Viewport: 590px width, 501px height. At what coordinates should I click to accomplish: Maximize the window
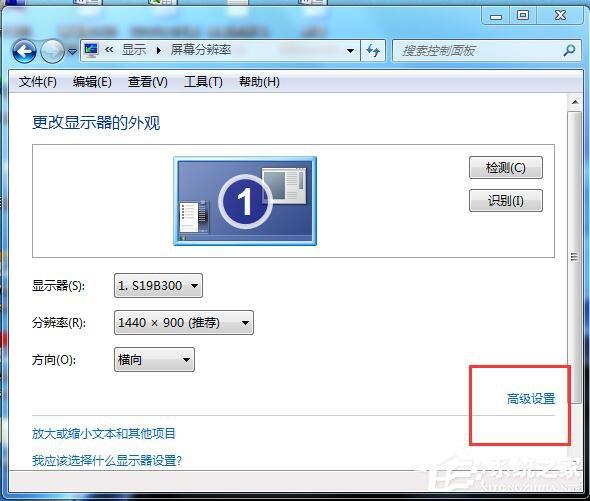pyautogui.click(x=523, y=15)
